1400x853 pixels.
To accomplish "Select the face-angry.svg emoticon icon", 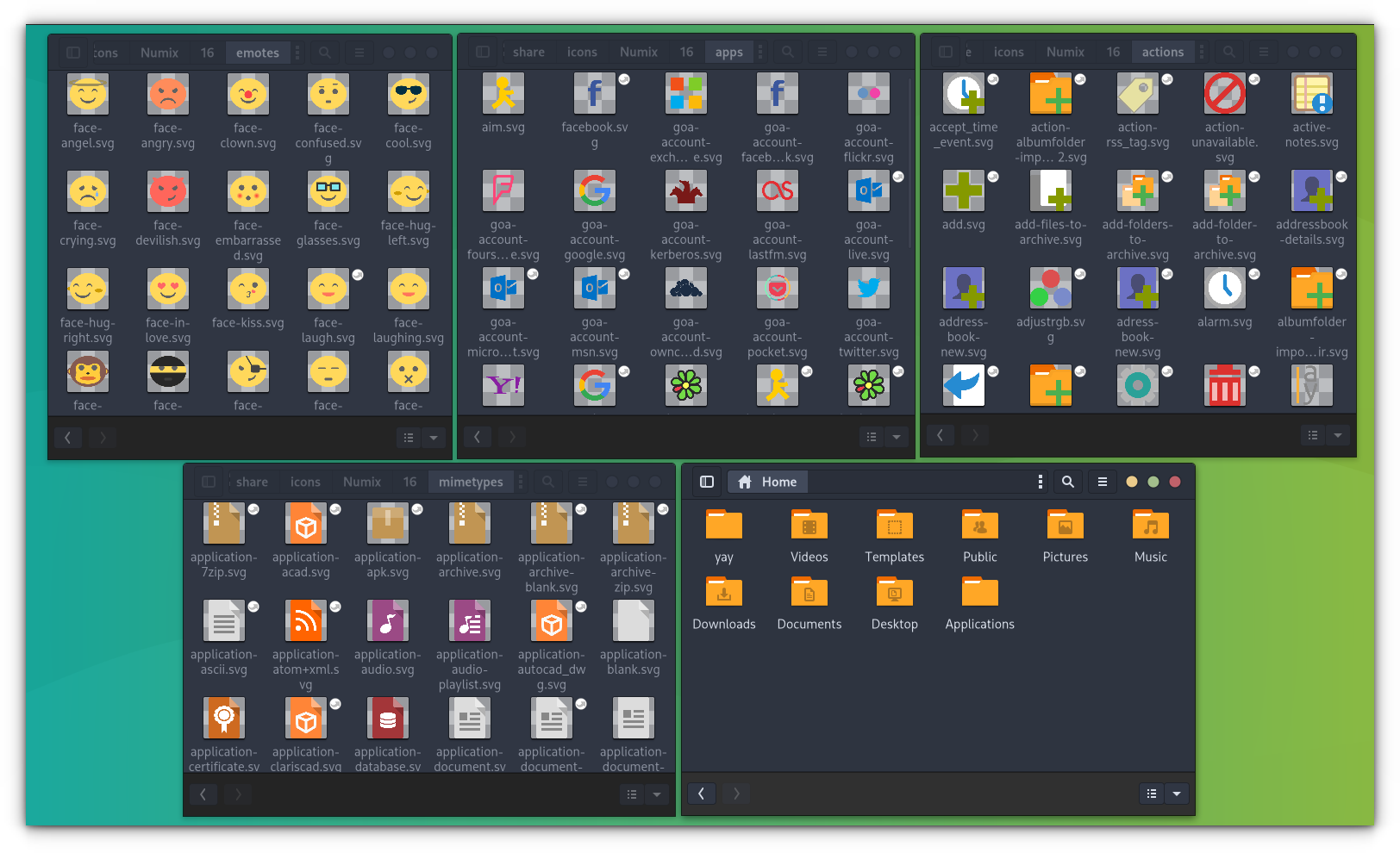I will pyautogui.click(x=168, y=94).
